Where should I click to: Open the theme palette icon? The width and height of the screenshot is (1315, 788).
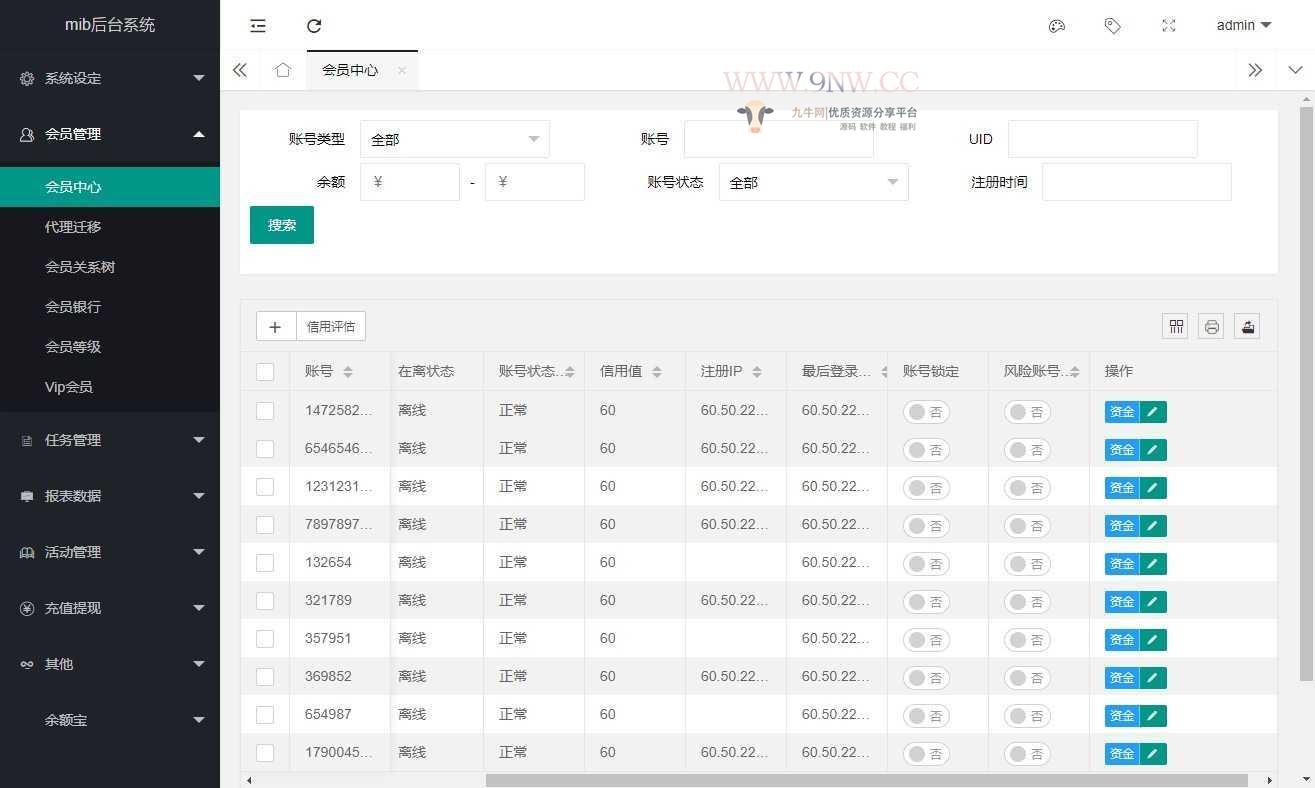(1057, 26)
